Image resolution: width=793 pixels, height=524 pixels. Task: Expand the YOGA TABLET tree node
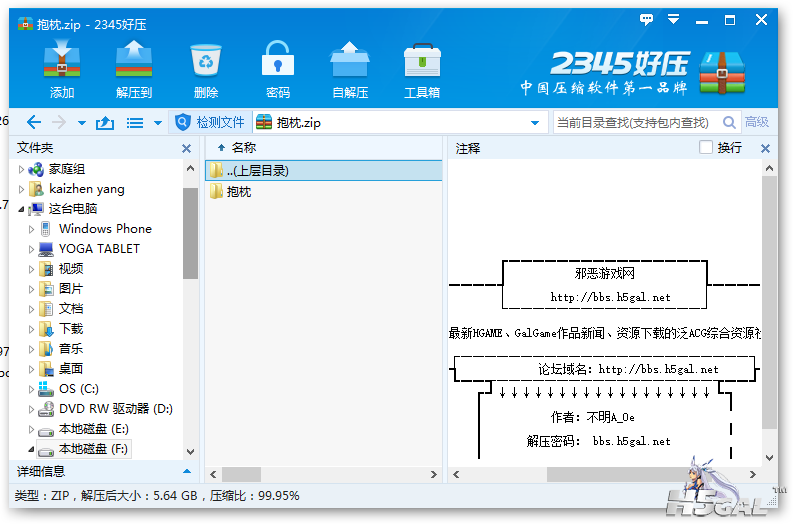31,249
